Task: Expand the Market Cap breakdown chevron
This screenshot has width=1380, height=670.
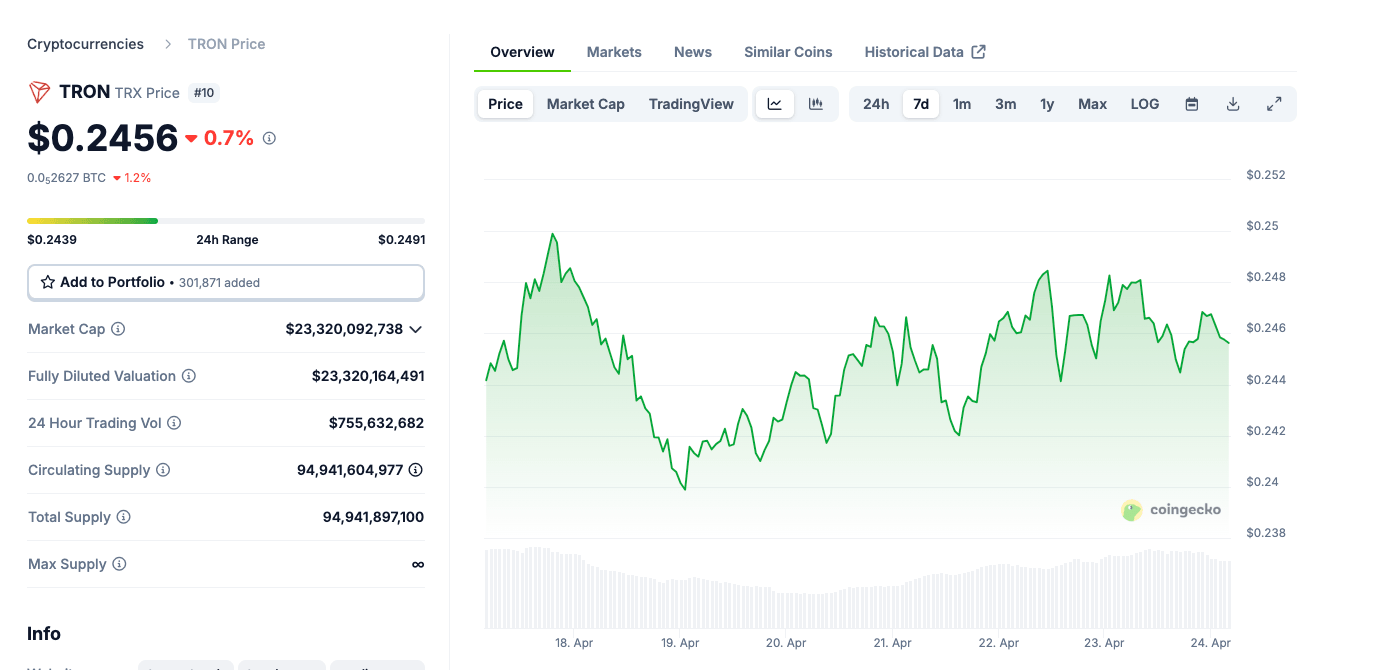Action: pyautogui.click(x=416, y=328)
